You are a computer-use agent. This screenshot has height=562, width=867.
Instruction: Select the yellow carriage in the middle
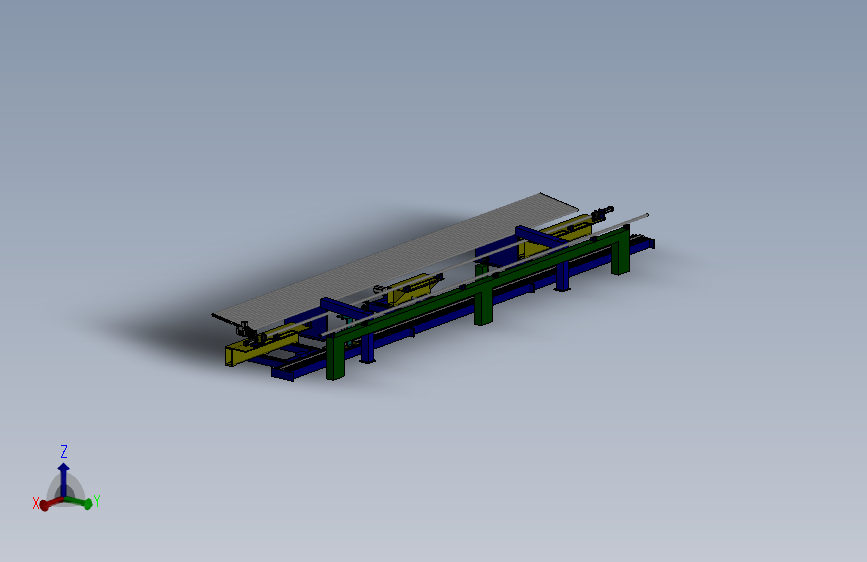[x=413, y=289]
